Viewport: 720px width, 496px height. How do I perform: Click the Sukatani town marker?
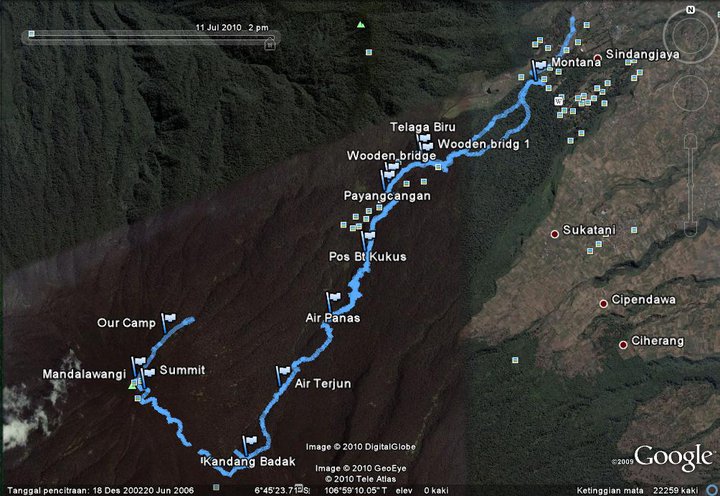pyautogui.click(x=555, y=234)
